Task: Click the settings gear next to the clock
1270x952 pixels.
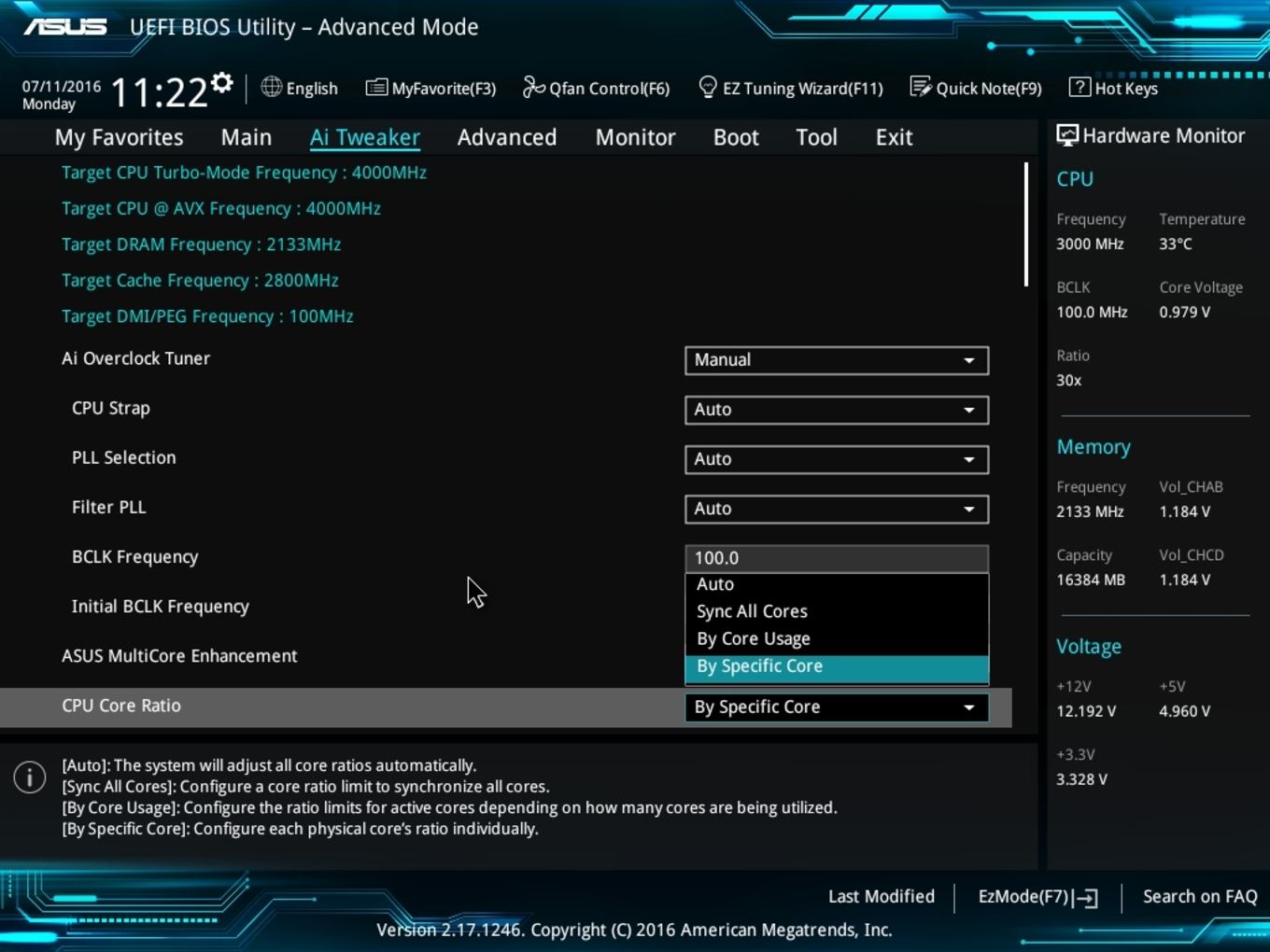Action: click(x=221, y=82)
